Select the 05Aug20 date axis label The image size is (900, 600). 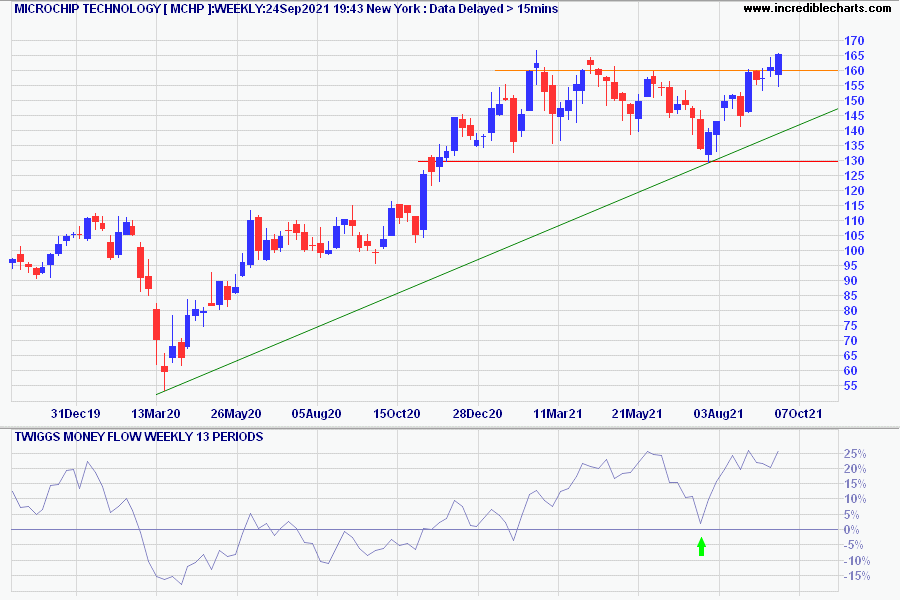[316, 414]
